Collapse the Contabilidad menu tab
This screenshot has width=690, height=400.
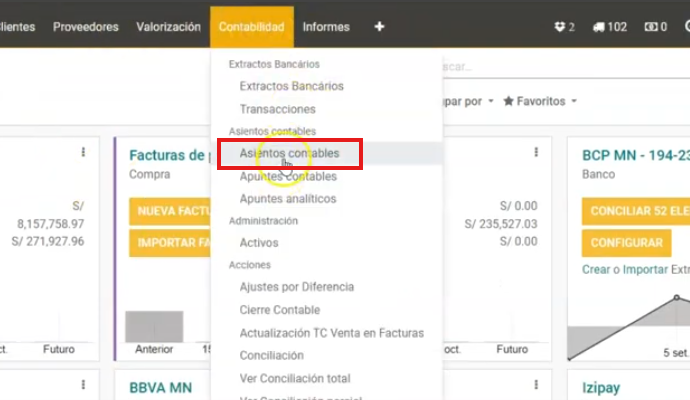[252, 27]
